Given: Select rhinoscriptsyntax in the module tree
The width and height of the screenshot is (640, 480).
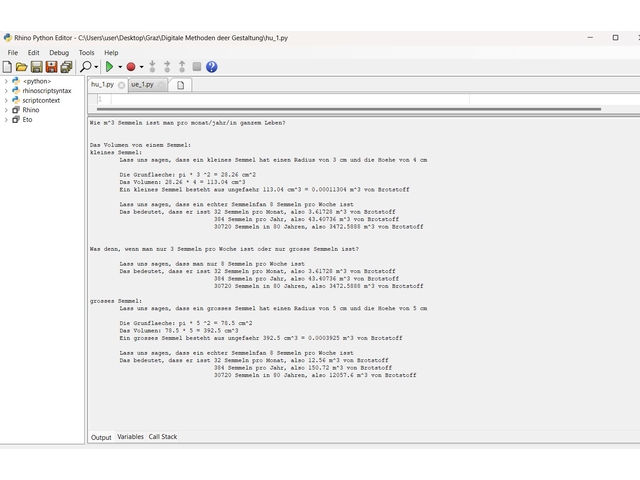Looking at the screenshot, I should coord(47,91).
